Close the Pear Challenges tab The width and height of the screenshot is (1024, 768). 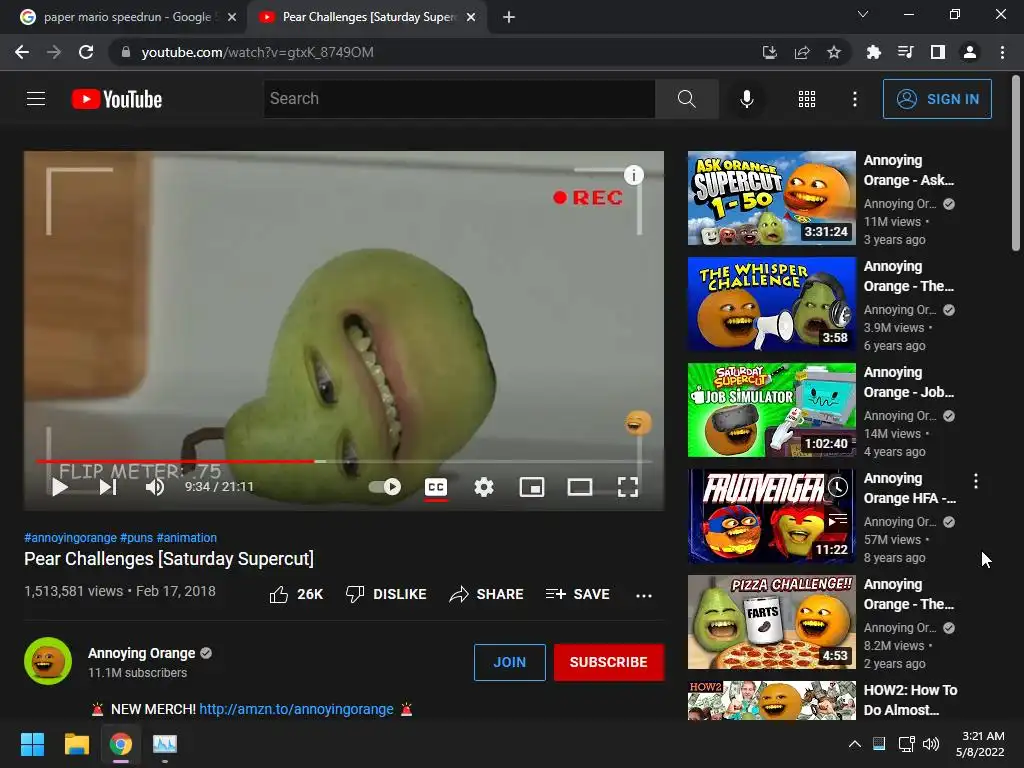click(x=471, y=17)
